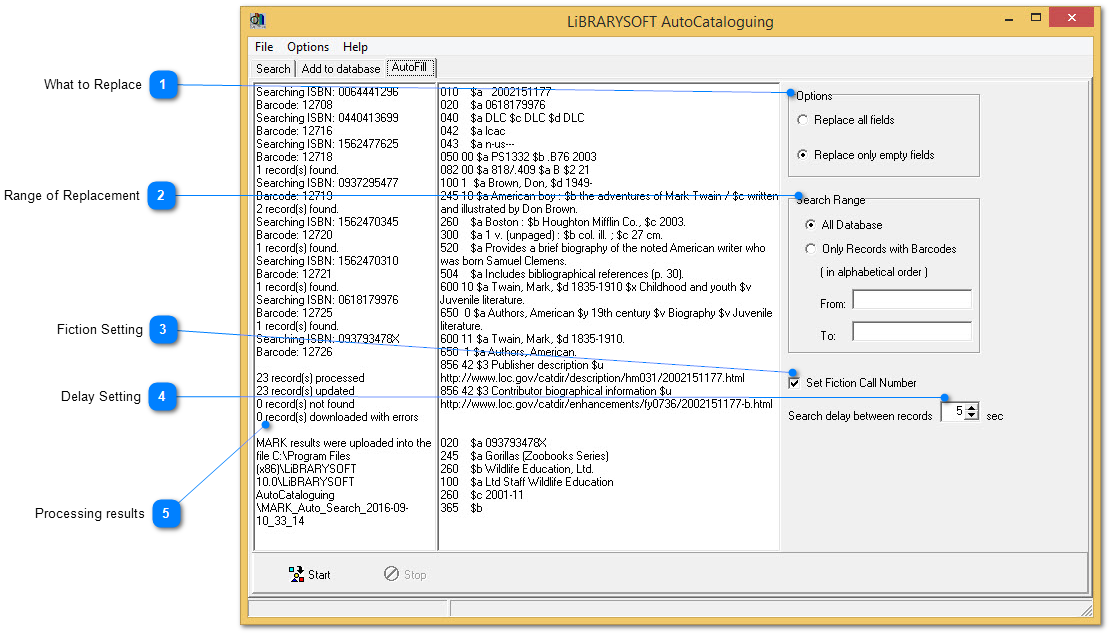Switch to the Search tab
The image size is (1111, 635).
[x=273, y=69]
